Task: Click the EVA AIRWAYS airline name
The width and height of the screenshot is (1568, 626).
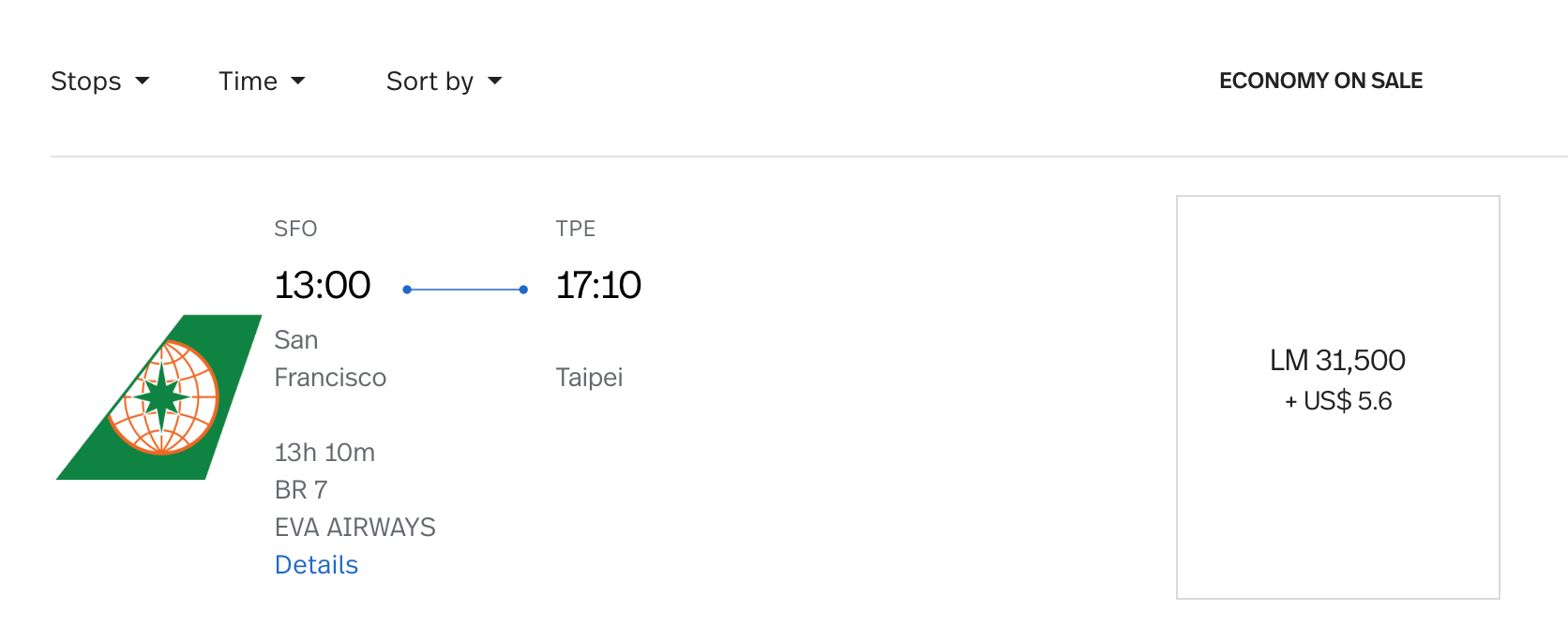Action: (355, 528)
